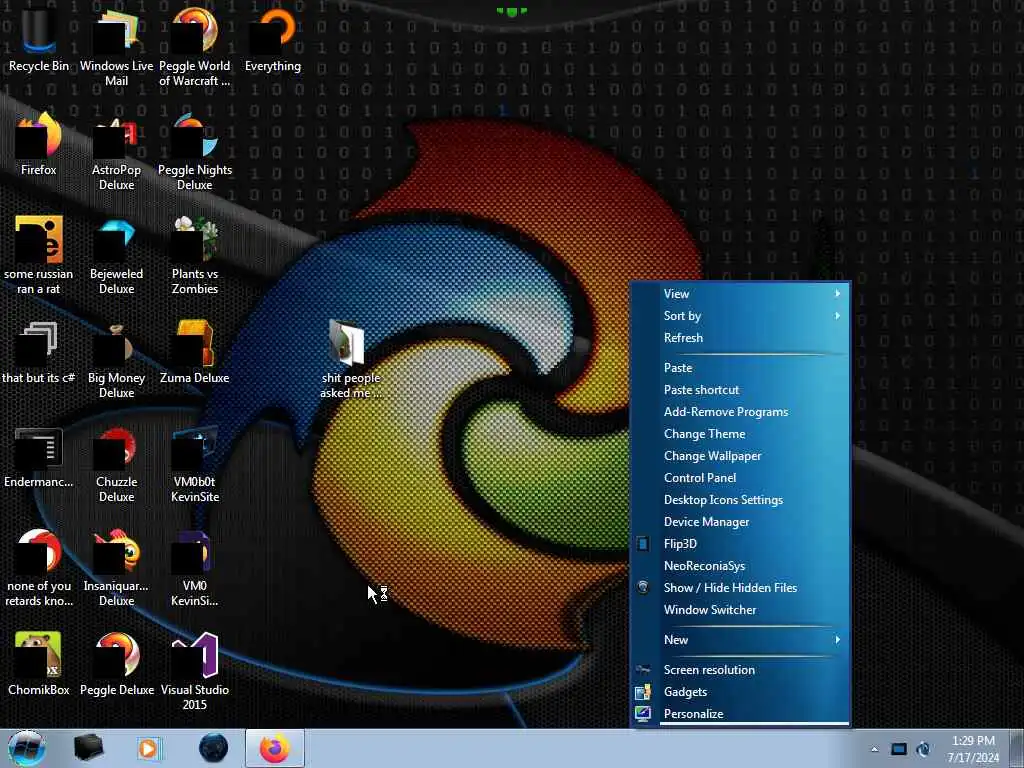The image size is (1024, 768).
Task: Open the View submenu in context menu
Action: [x=741, y=294]
